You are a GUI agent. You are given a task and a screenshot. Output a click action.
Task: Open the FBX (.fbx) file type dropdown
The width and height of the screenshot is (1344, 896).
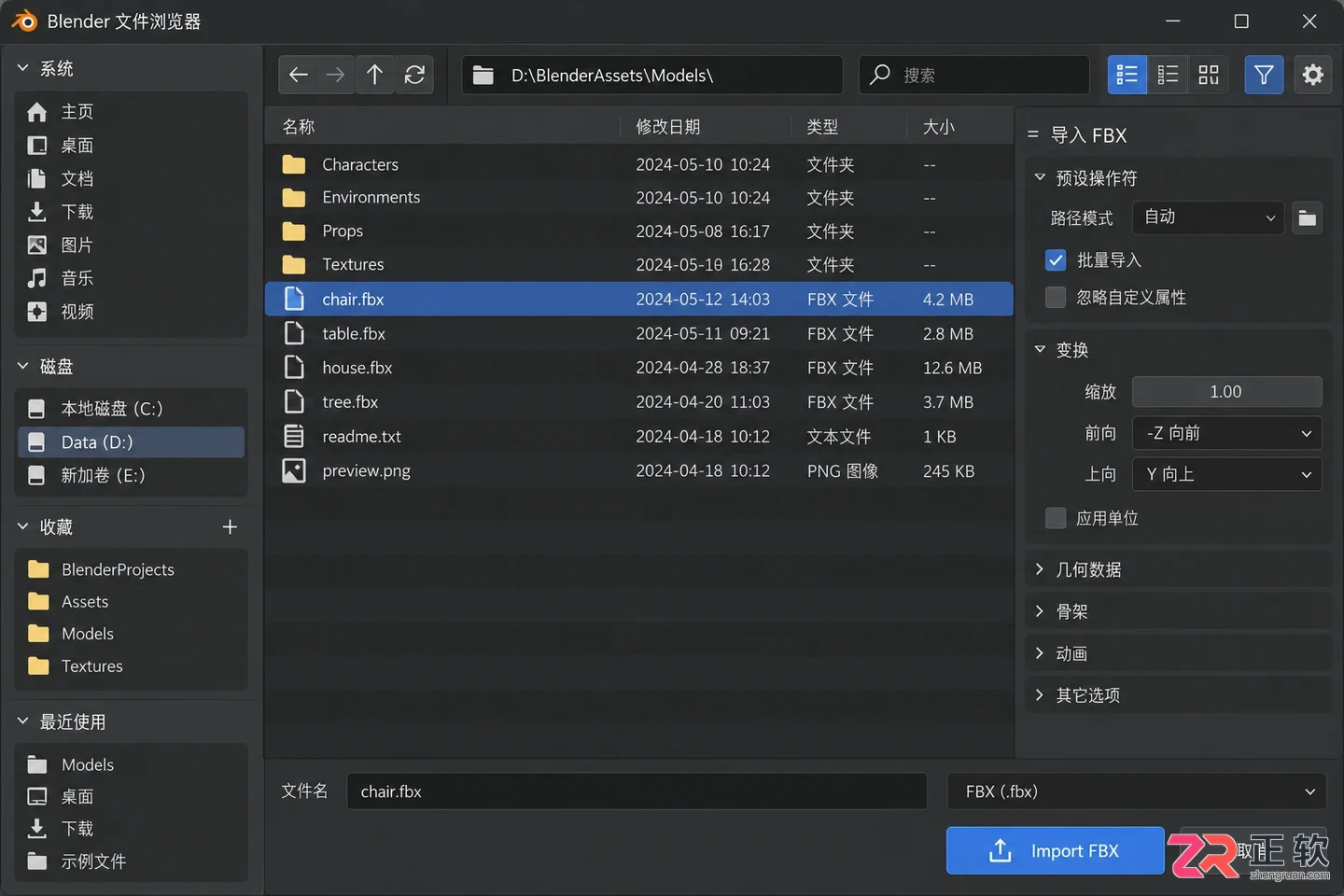(x=1137, y=791)
